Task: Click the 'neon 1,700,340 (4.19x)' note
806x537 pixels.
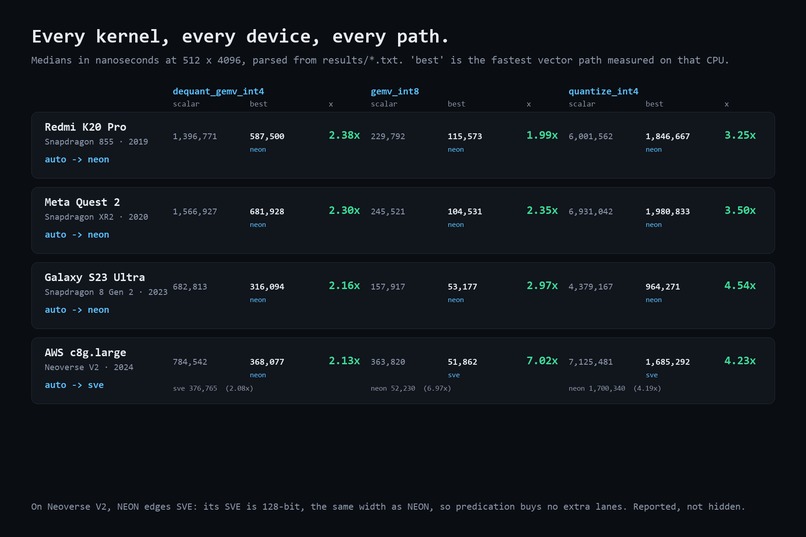Action: [x=615, y=388]
